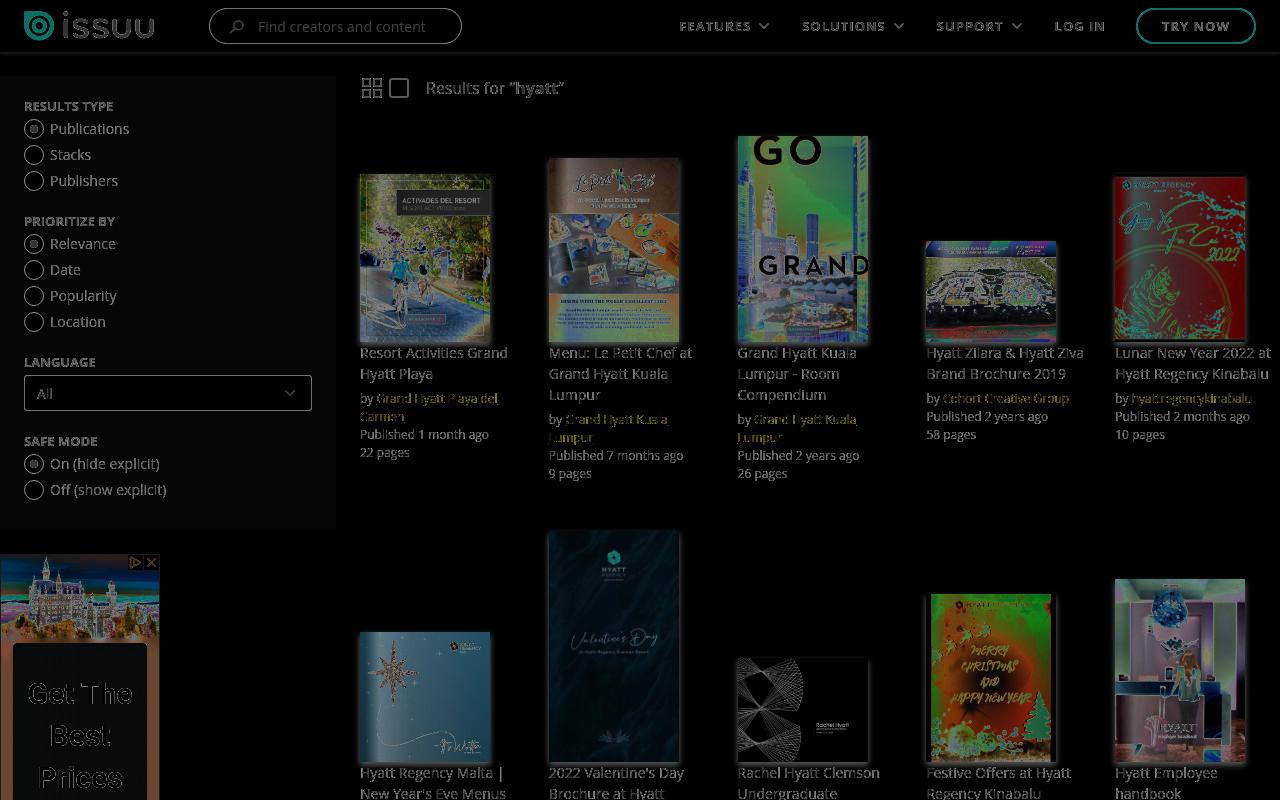Open 2022 Valentine's Day brochure cover

click(614, 647)
